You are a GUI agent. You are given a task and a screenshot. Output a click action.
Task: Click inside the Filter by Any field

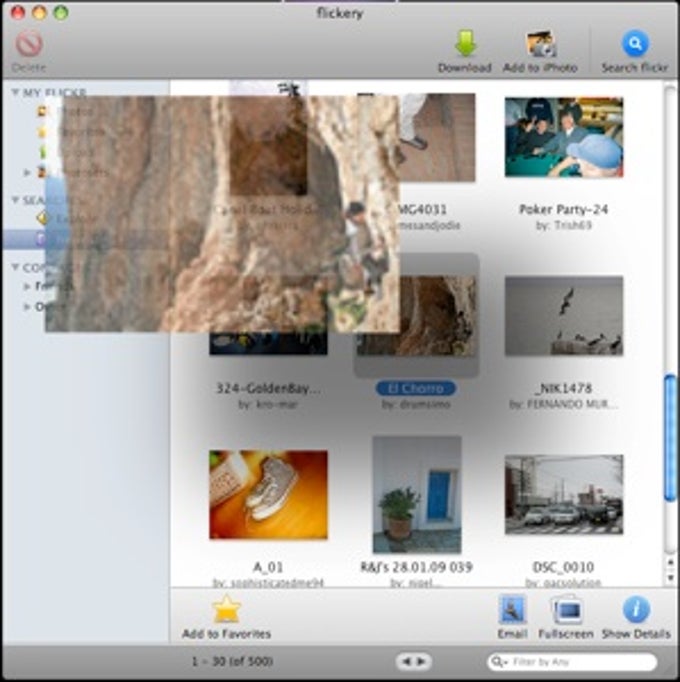pyautogui.click(x=572, y=662)
